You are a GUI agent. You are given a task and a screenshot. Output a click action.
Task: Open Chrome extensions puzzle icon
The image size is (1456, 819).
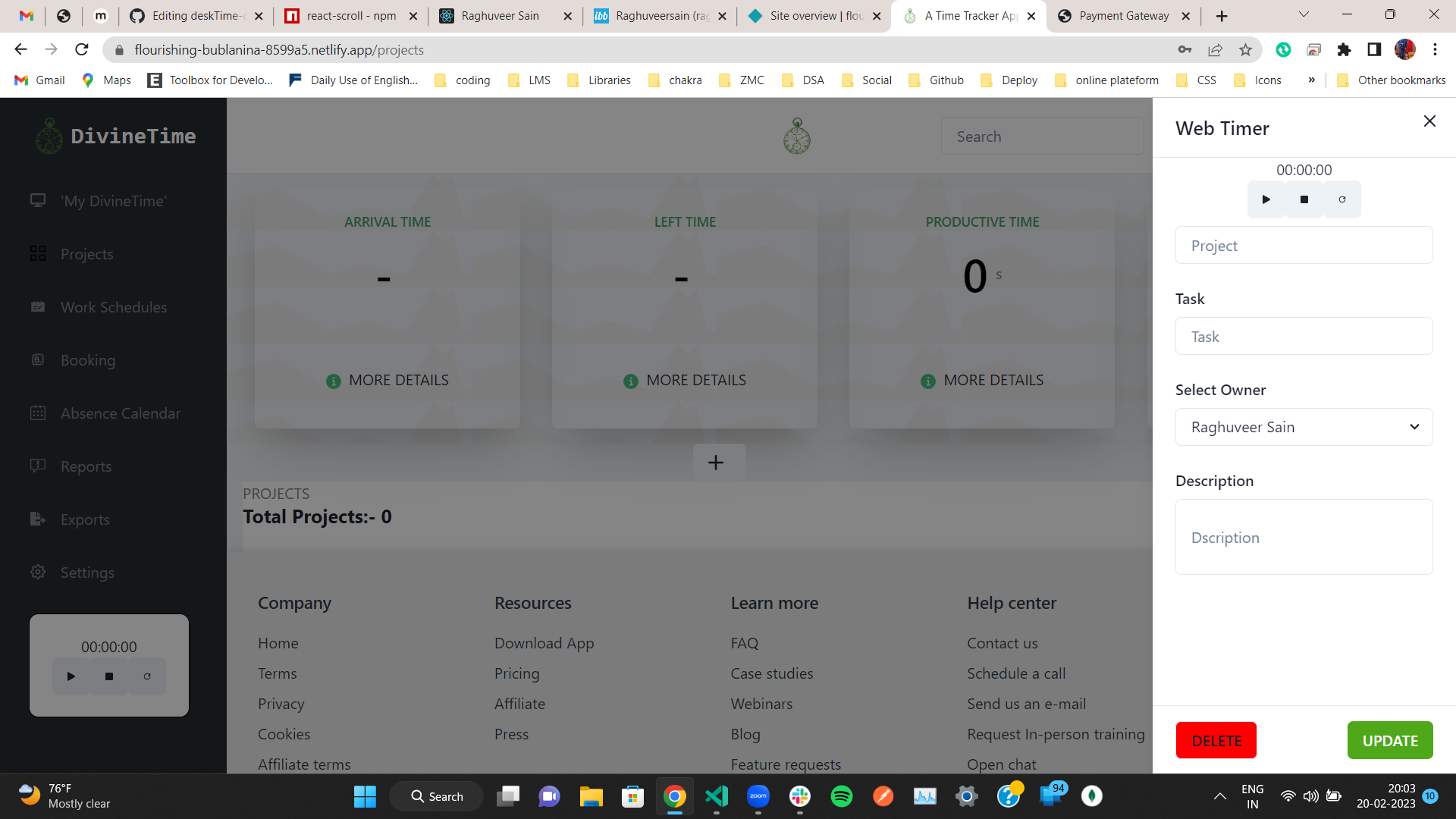pos(1345,50)
